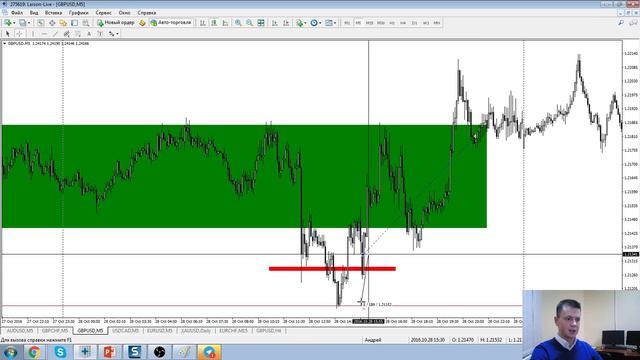Select the horizontal line tool
This screenshot has height=360, width=640.
(x=44, y=34)
